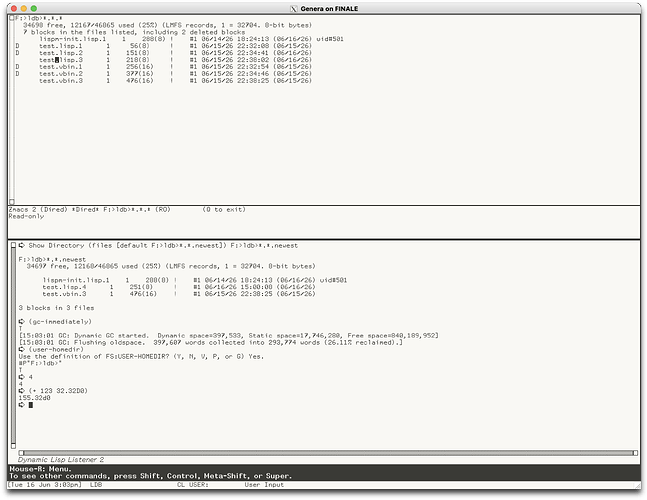Click the 'Flushing oldspace' message line
Image resolution: width=647 pixels, height=500 pixels.
[x=210, y=342]
